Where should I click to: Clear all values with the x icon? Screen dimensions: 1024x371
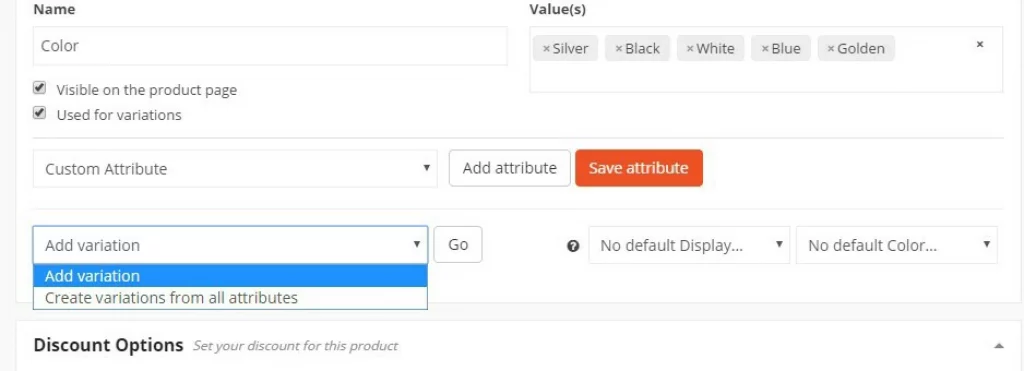980,44
